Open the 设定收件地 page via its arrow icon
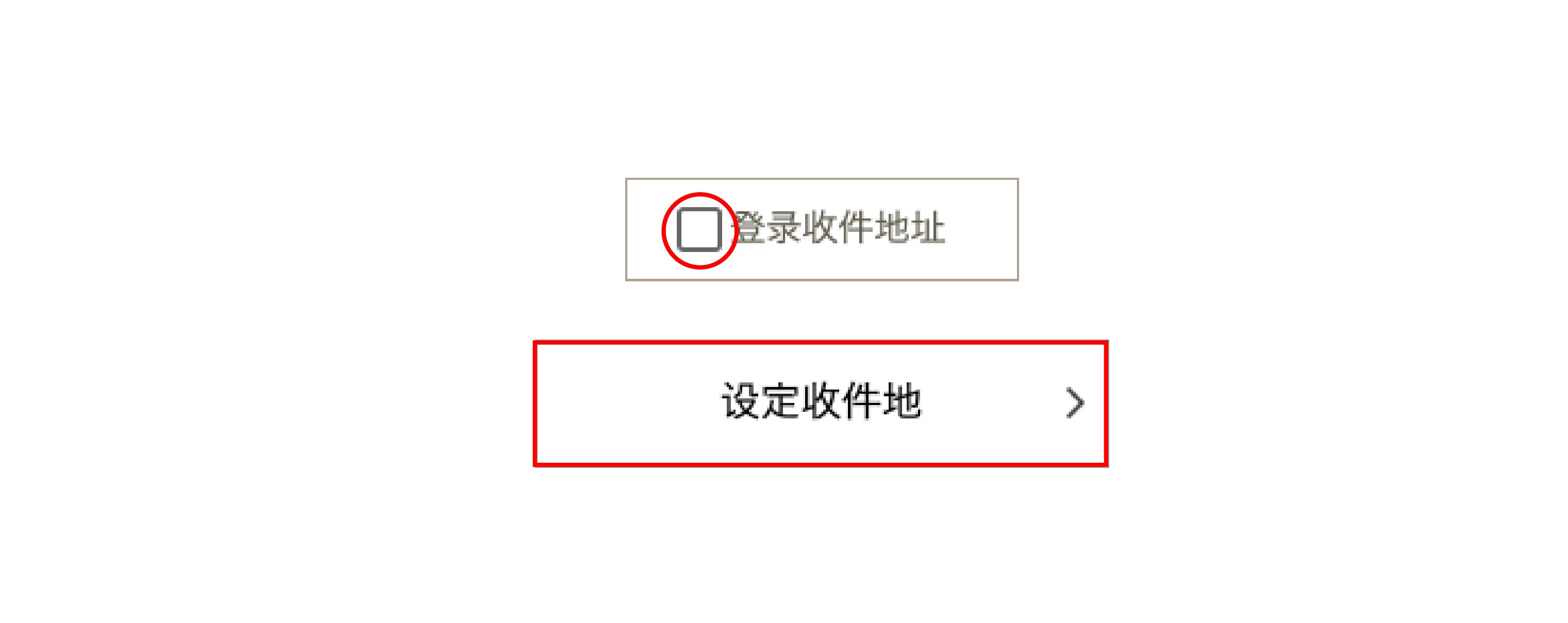The height and width of the screenshot is (623, 1568). 1075,403
